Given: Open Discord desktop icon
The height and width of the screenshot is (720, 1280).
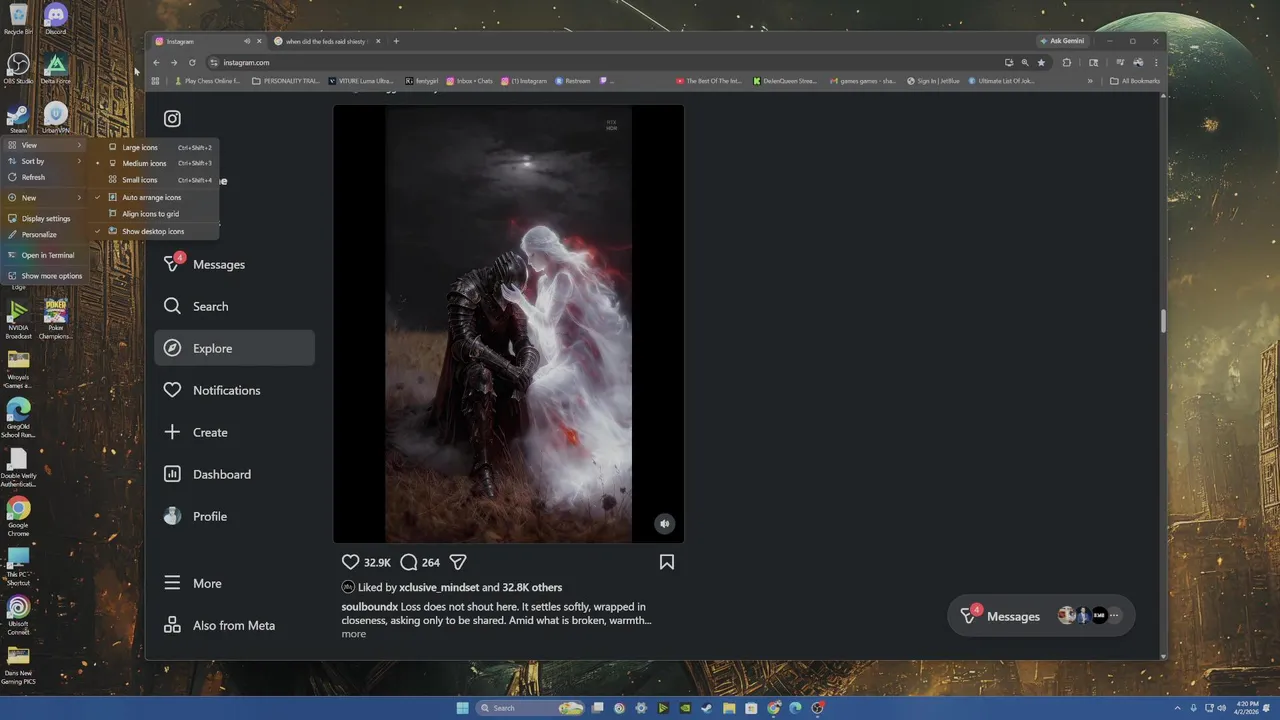Looking at the screenshot, I should point(56,19).
